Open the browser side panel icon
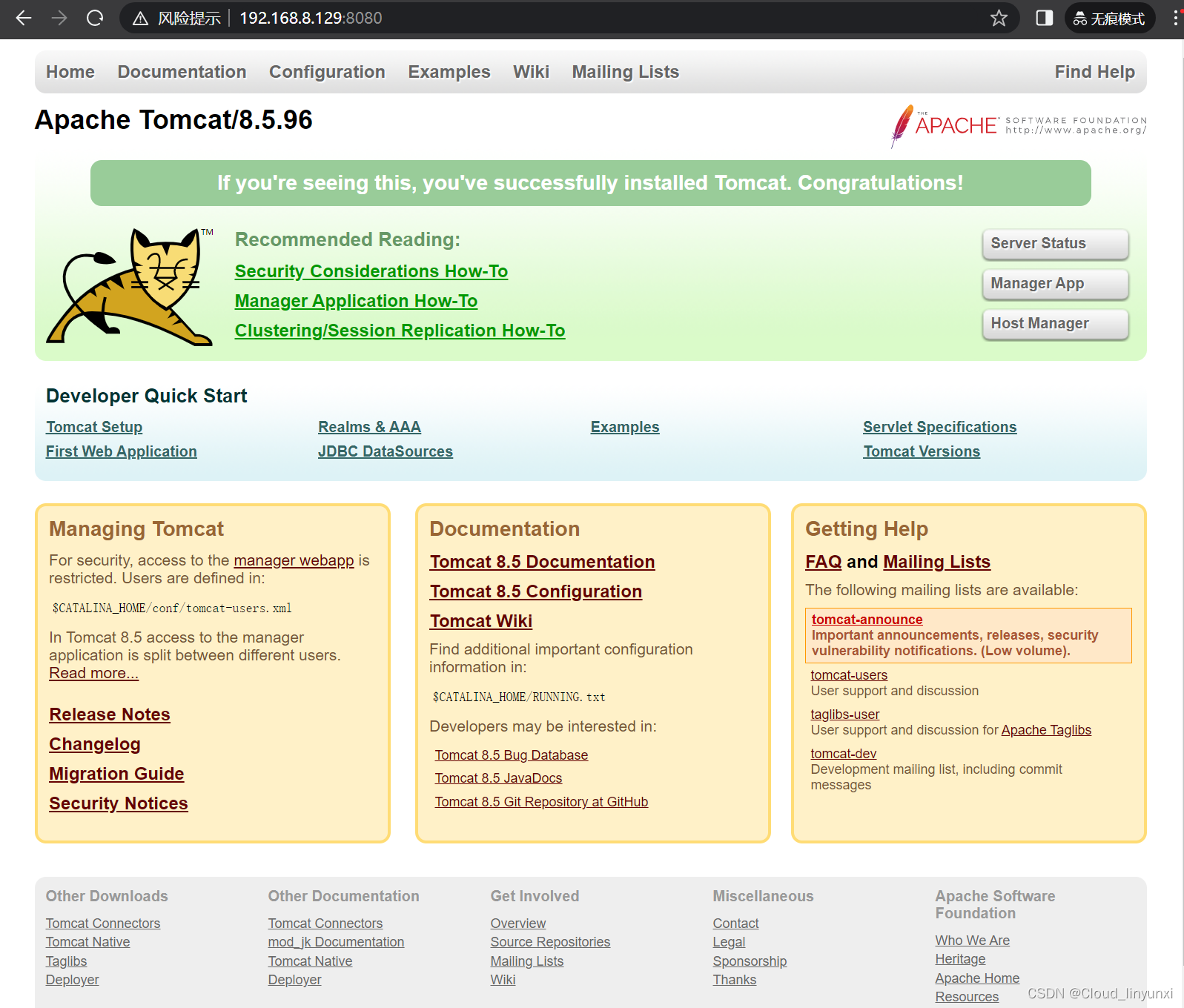Viewport: 1184px width, 1008px height. [1045, 18]
